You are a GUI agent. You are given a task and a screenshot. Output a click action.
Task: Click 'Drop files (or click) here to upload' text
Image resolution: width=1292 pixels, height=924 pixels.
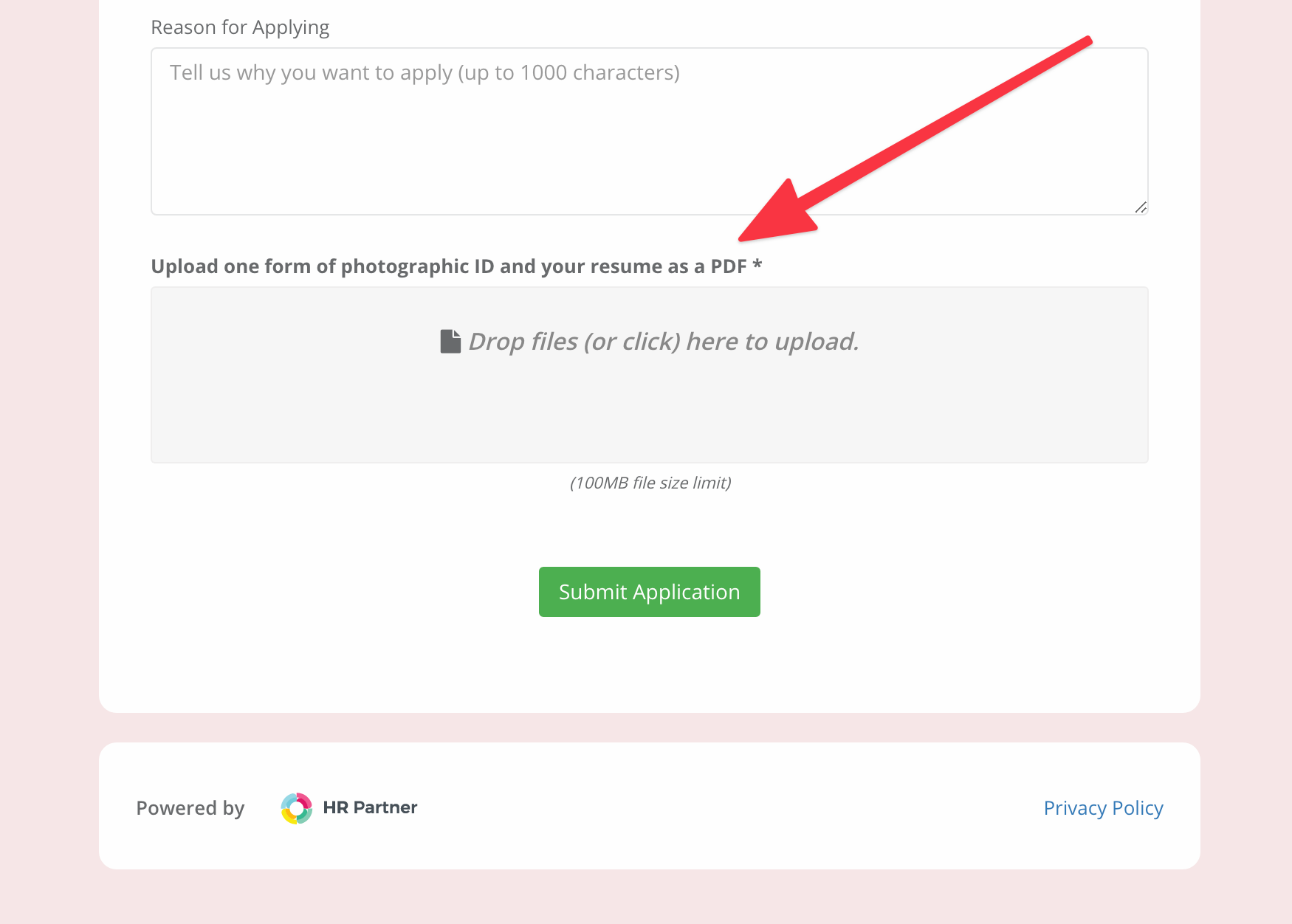(664, 342)
